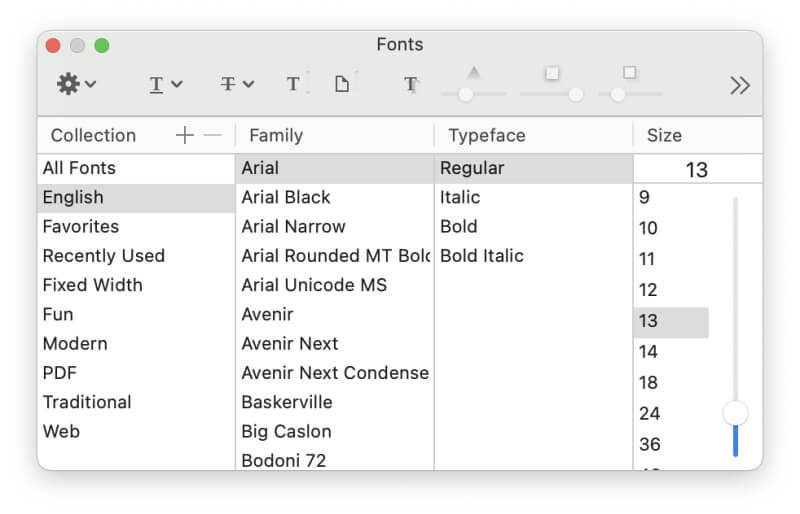
Task: Open the gear actions menu
Action: point(77,84)
